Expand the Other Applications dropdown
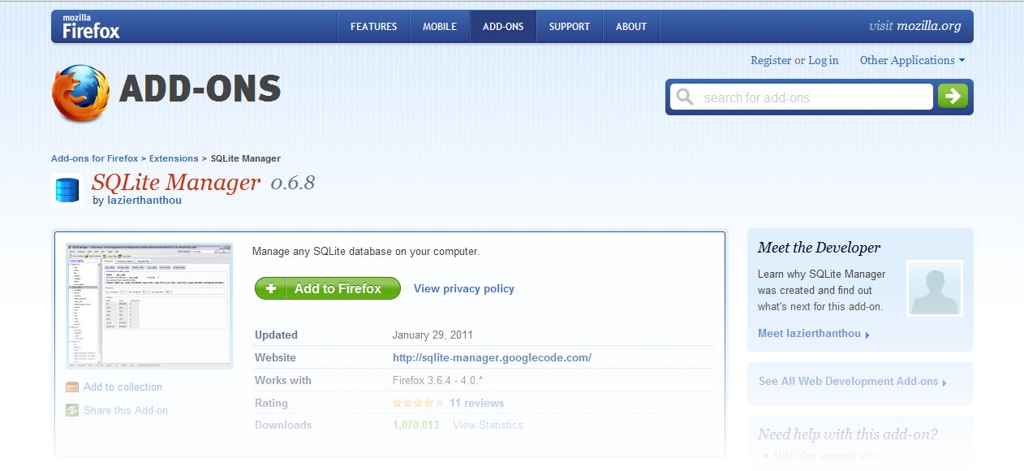Screen dimensions: 1024x471 (912, 60)
